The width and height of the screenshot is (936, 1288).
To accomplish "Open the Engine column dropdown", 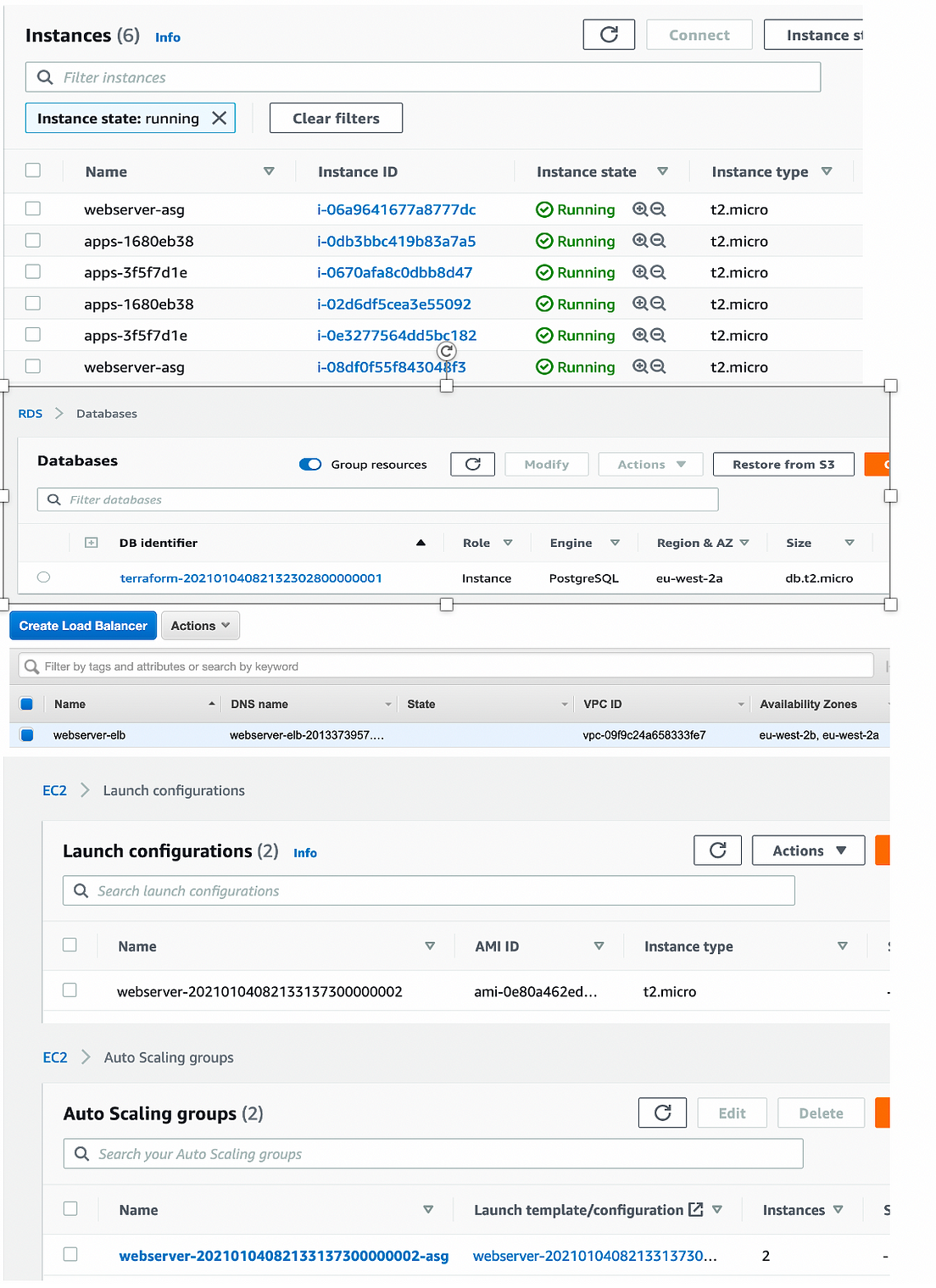I will click(x=616, y=543).
